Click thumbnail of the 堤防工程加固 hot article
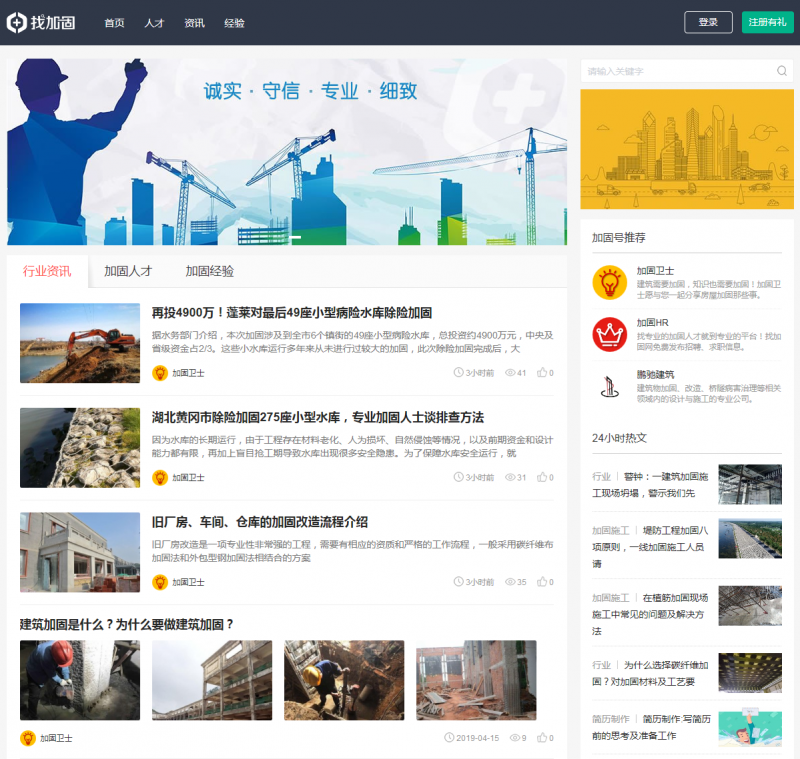The width and height of the screenshot is (800, 759). pyautogui.click(x=750, y=539)
